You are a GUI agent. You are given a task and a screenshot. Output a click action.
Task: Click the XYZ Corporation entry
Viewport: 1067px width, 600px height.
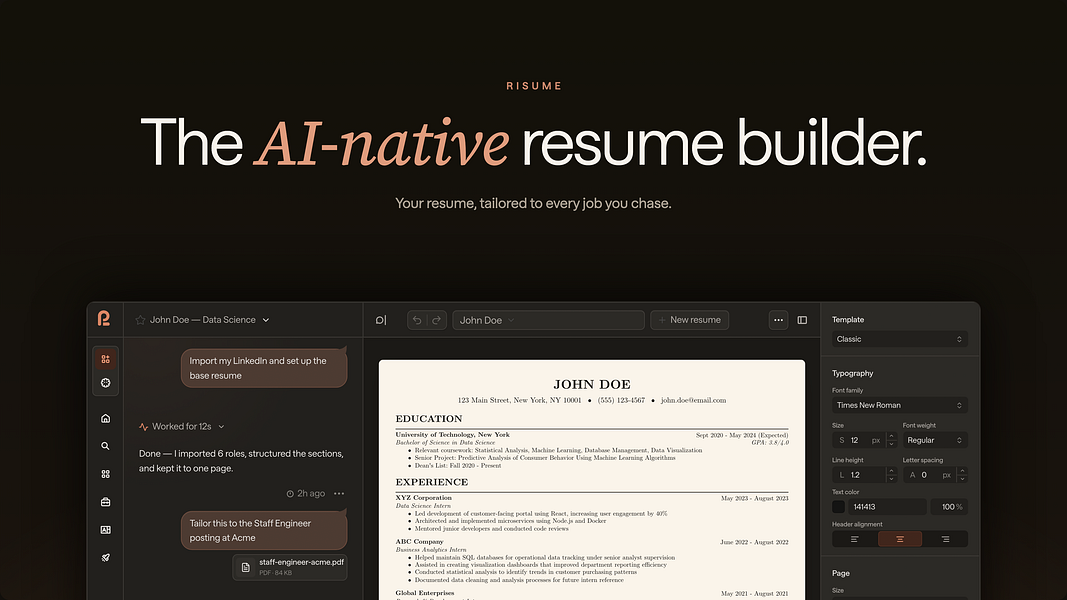(x=423, y=498)
